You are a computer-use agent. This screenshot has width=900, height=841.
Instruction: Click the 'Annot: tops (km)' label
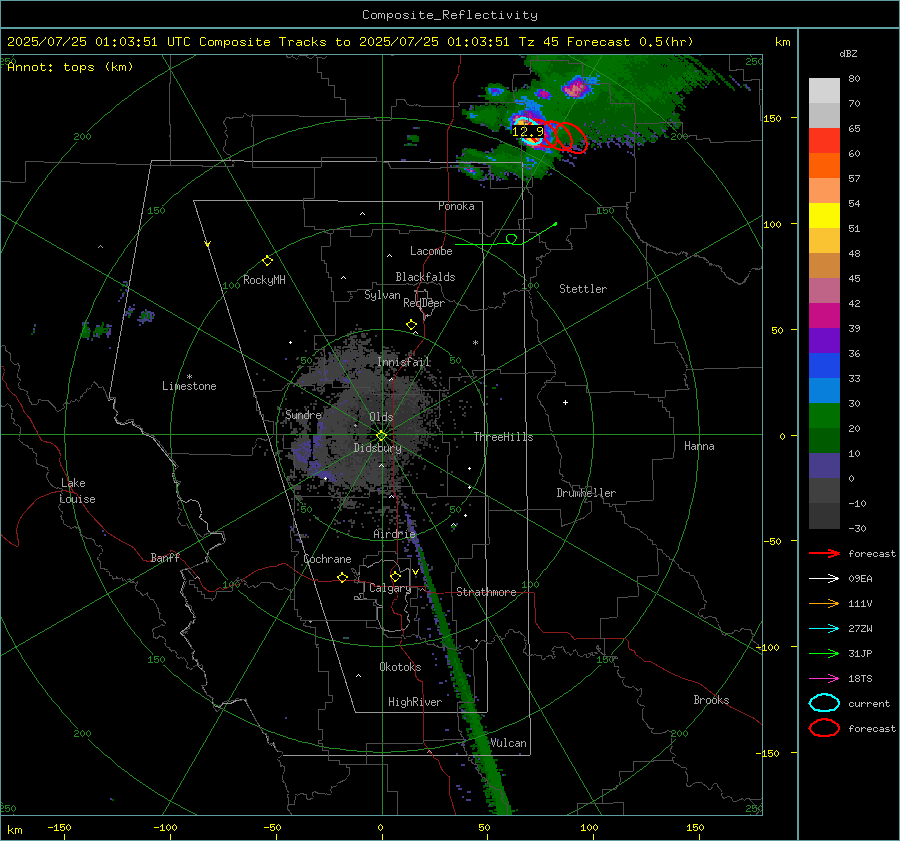pyautogui.click(x=70, y=67)
